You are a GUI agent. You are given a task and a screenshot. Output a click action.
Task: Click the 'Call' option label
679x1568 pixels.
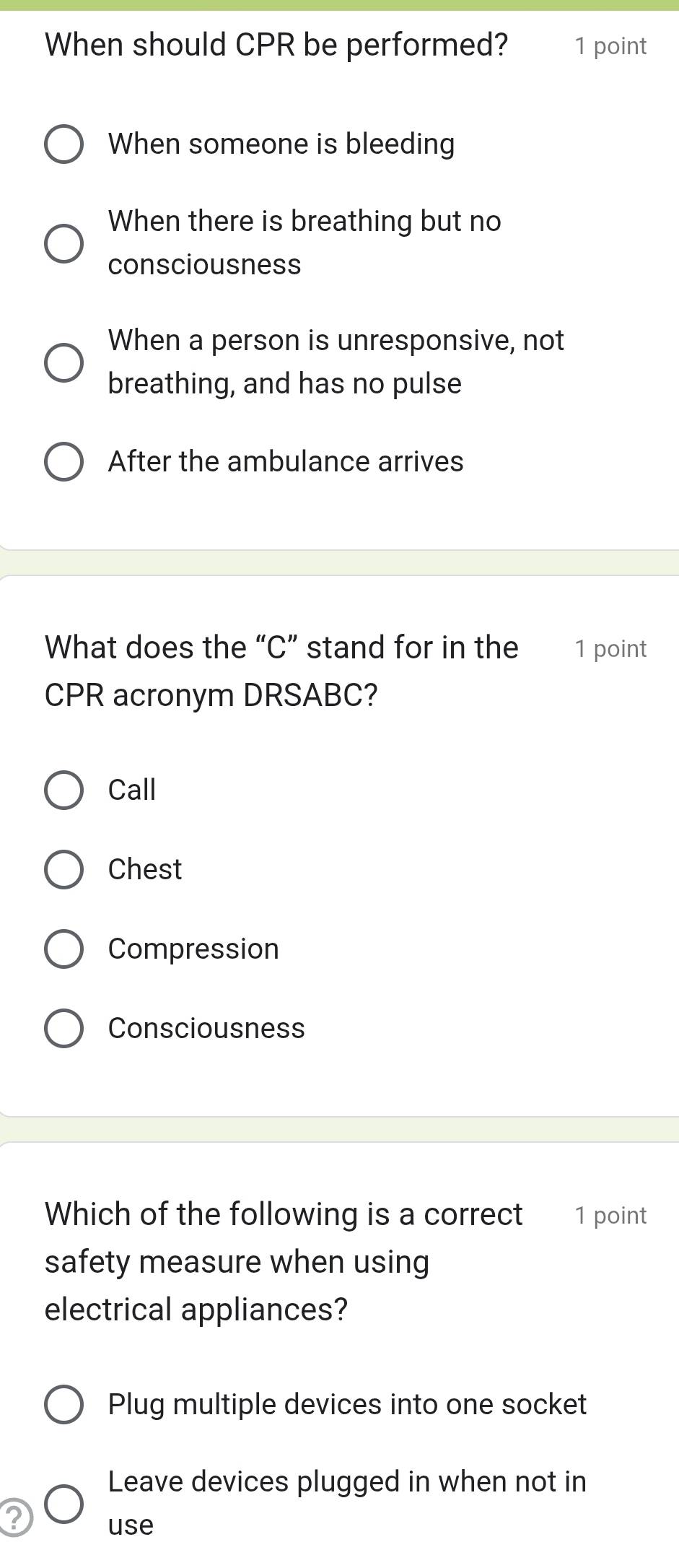132,790
